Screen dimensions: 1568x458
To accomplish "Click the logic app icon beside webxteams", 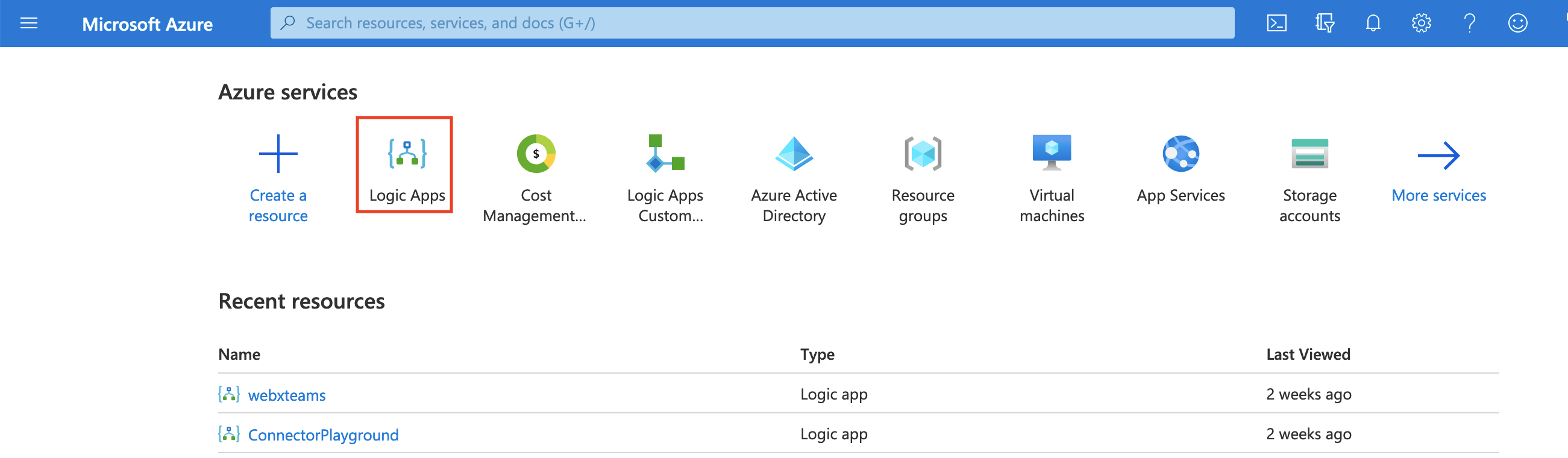I will pos(229,394).
